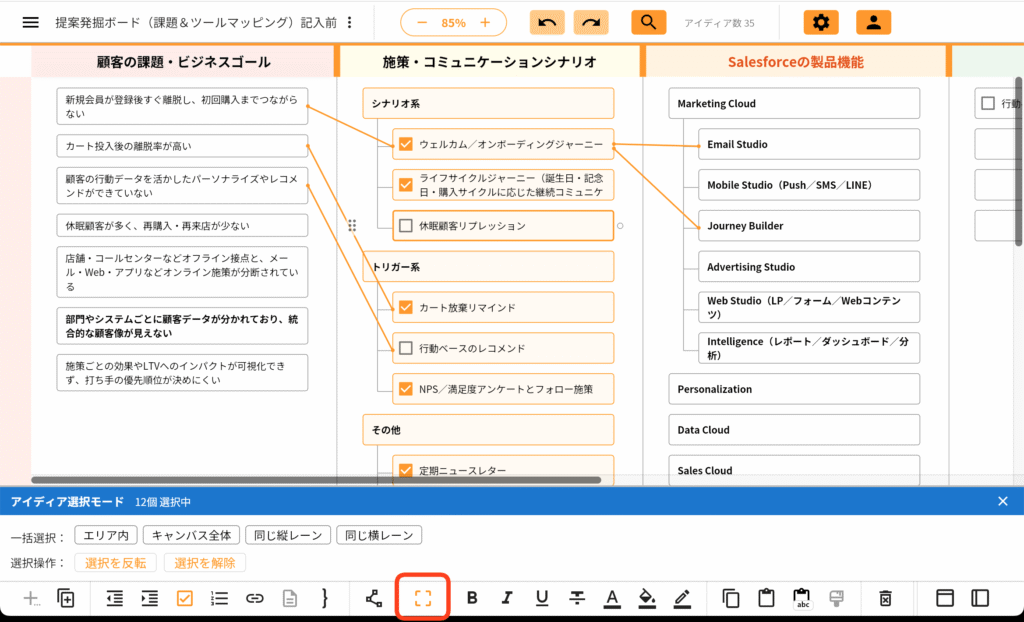The height and width of the screenshot is (622, 1024).
Task: Click the copy icon in the toolbar
Action: click(730, 597)
